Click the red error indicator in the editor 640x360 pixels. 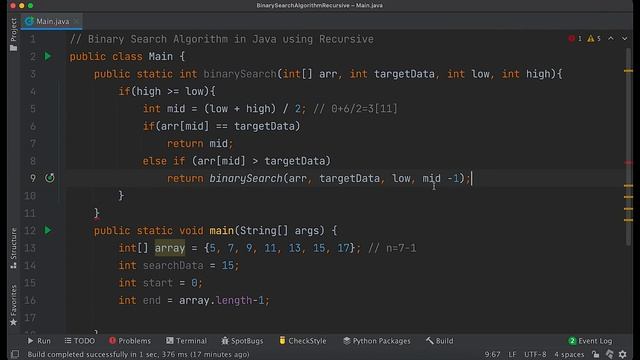[575, 38]
